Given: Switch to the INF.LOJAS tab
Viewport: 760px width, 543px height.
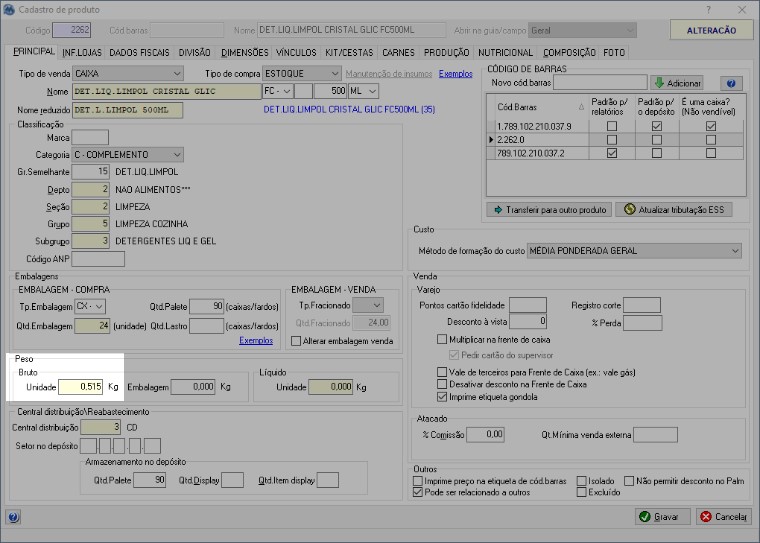Looking at the screenshot, I should pyautogui.click(x=82, y=52).
